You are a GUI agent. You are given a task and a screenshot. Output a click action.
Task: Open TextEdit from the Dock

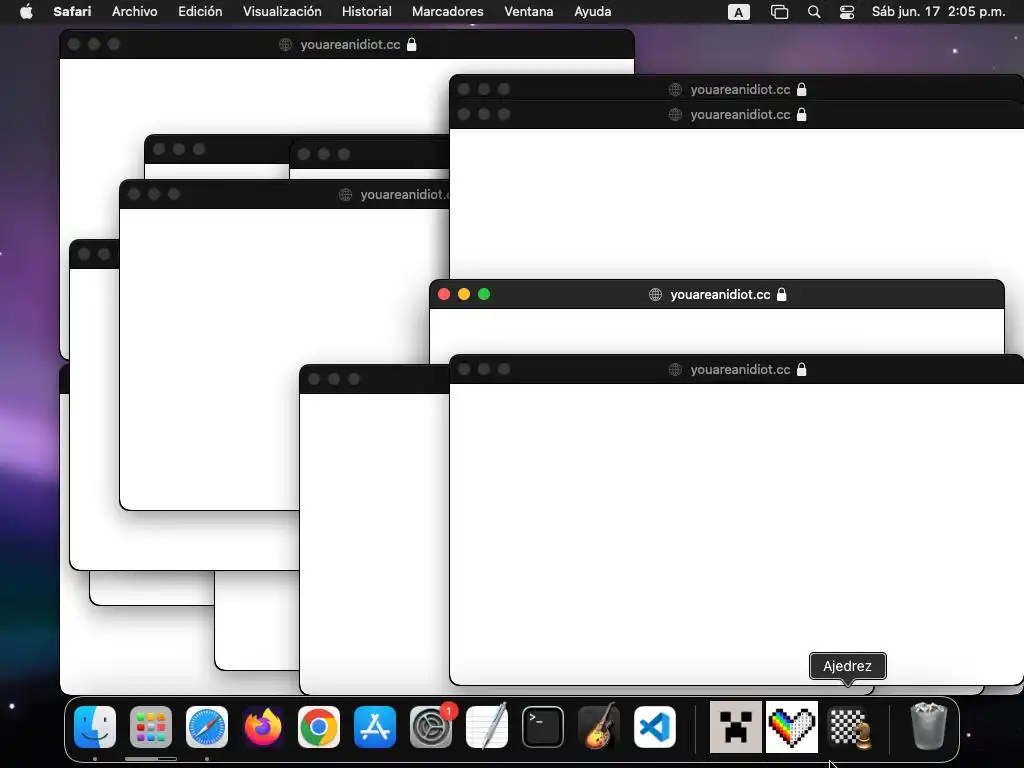pos(487,727)
